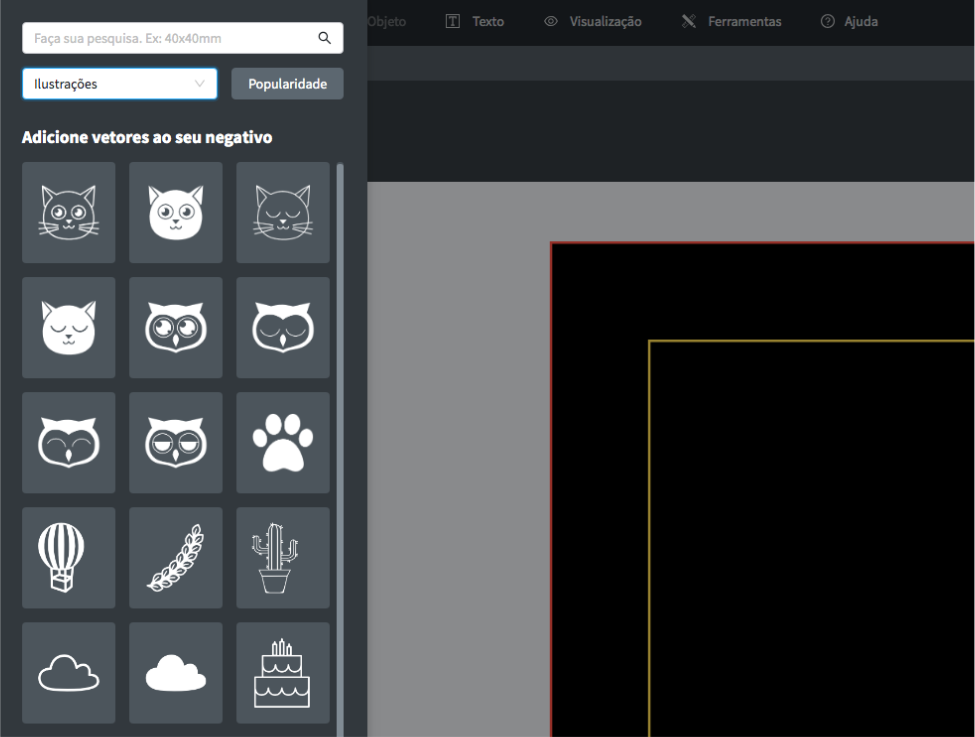
Task: Add the birthday cake vector
Action: [282, 673]
